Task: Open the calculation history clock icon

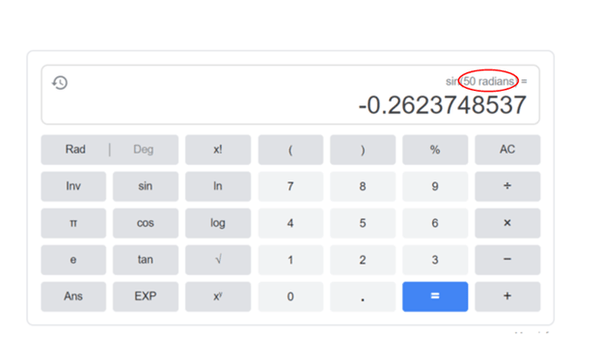Action: point(60,83)
